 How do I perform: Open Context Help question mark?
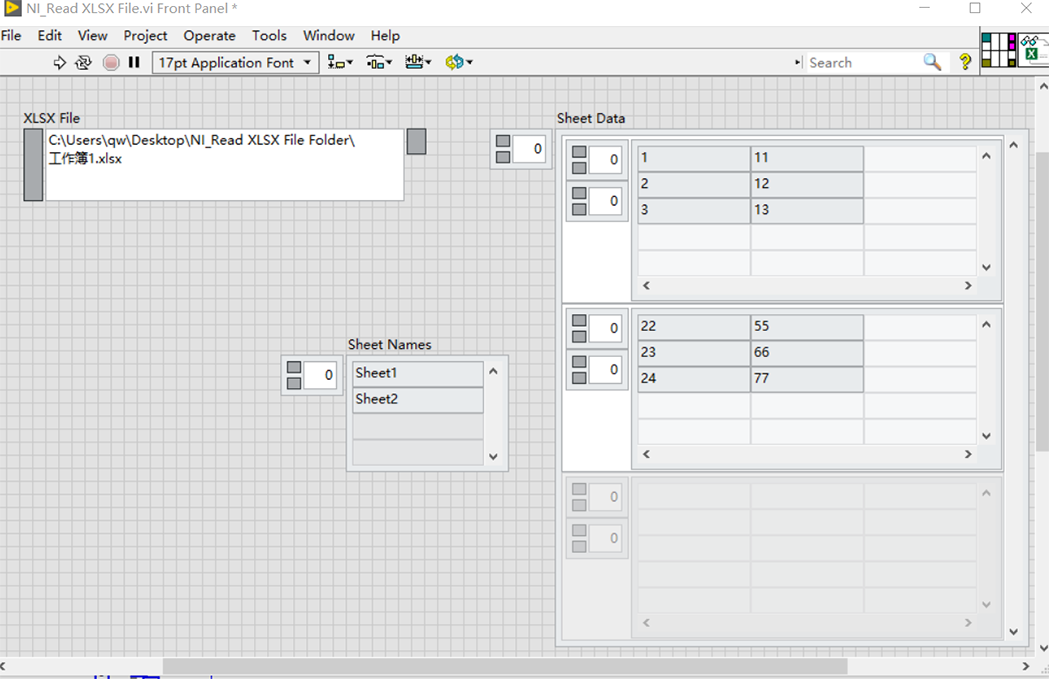coord(965,62)
